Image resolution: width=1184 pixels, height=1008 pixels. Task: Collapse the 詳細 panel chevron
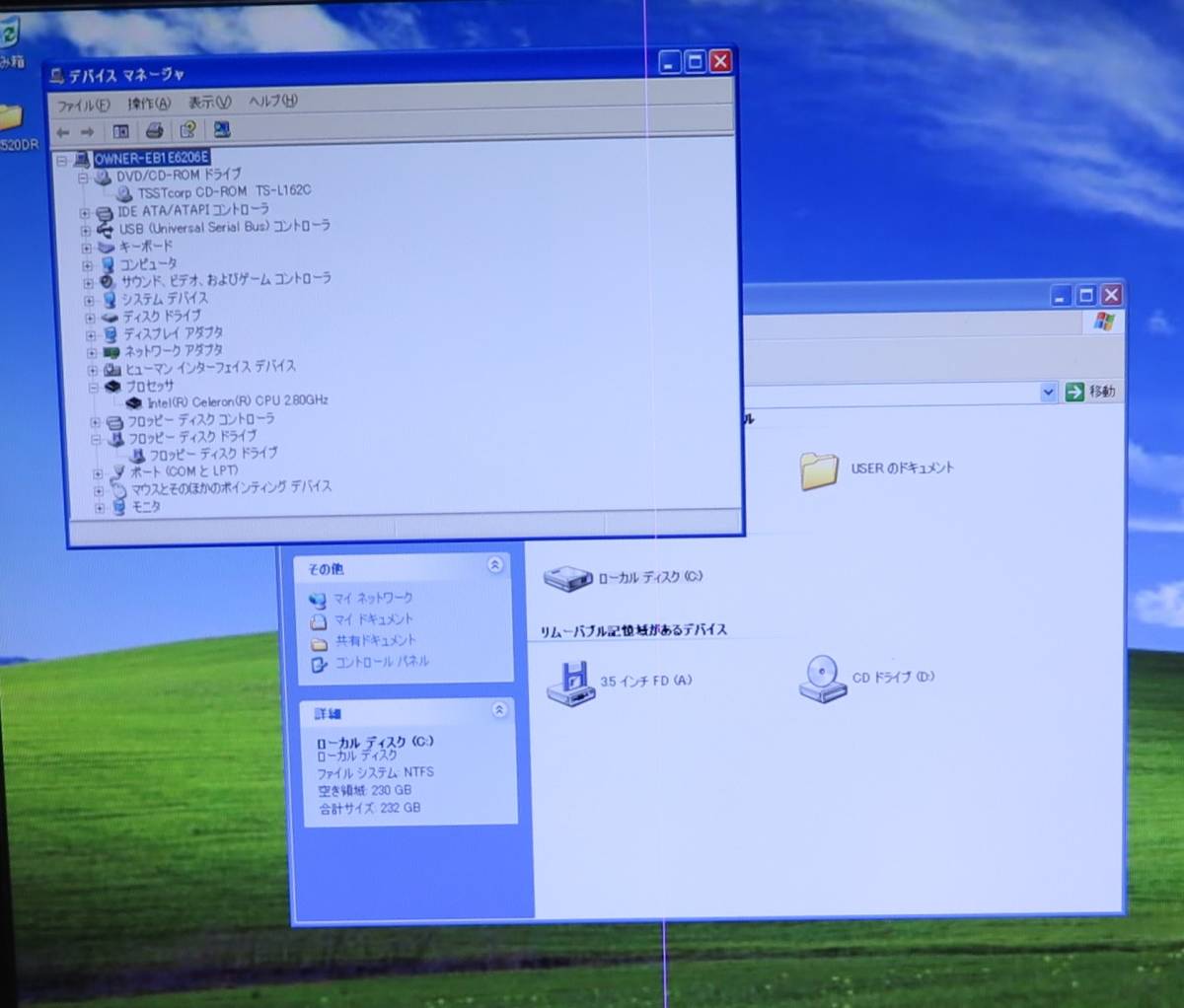coord(499,710)
